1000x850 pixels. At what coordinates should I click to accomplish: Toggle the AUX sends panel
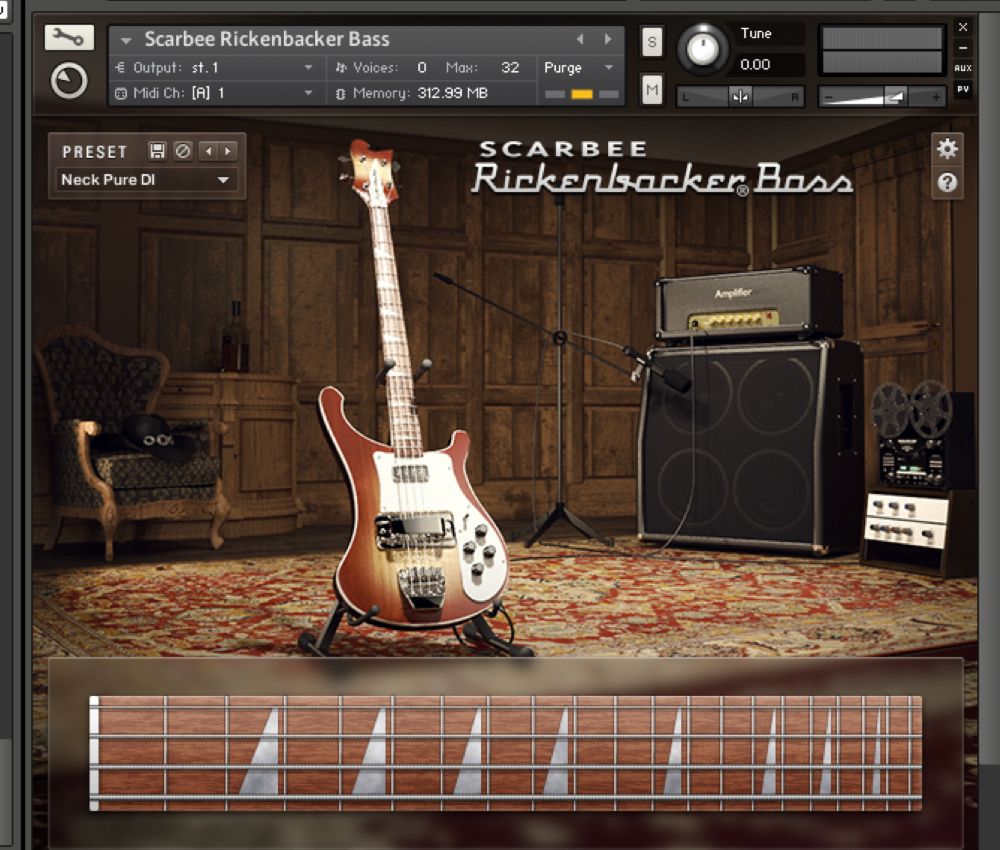tap(963, 68)
